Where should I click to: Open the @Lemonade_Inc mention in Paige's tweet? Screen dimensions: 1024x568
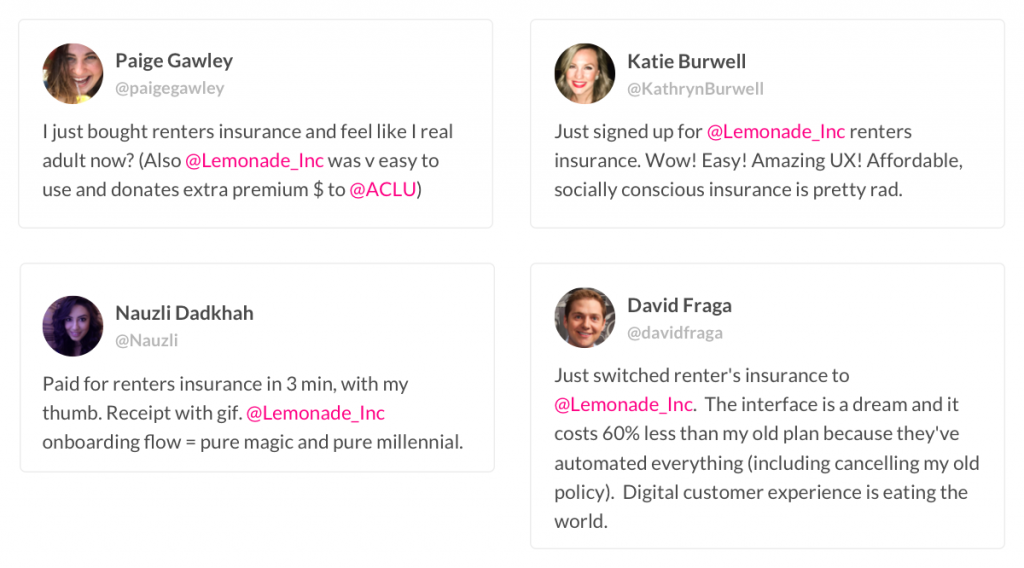254,160
